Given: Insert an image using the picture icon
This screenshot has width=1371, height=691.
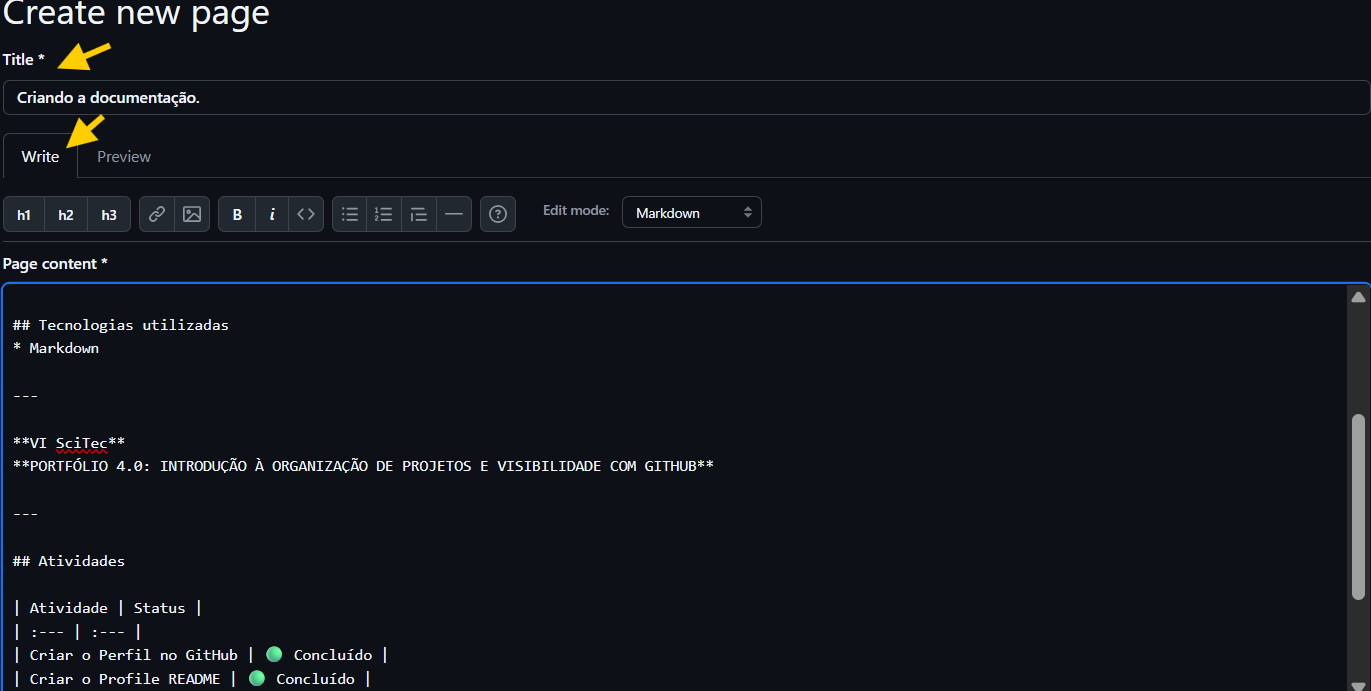Looking at the screenshot, I should [x=192, y=214].
